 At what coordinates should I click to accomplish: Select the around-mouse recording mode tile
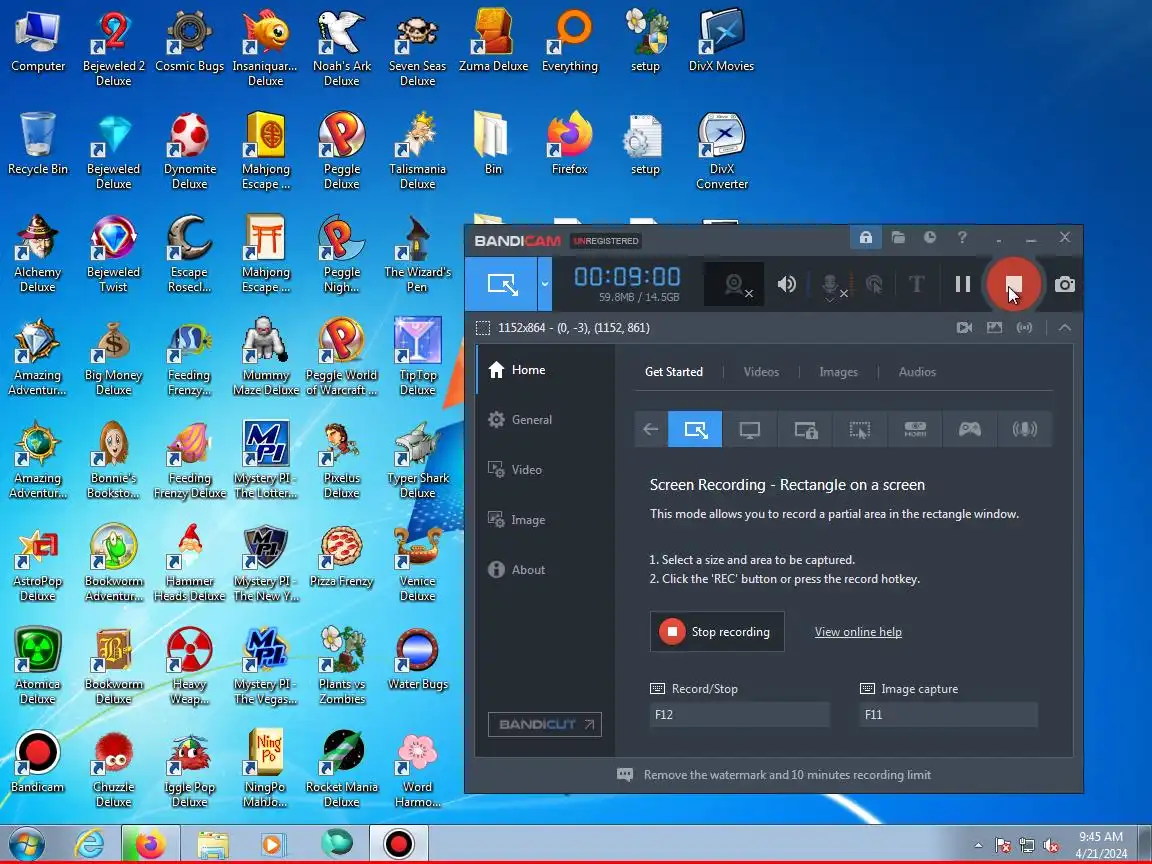(860, 429)
